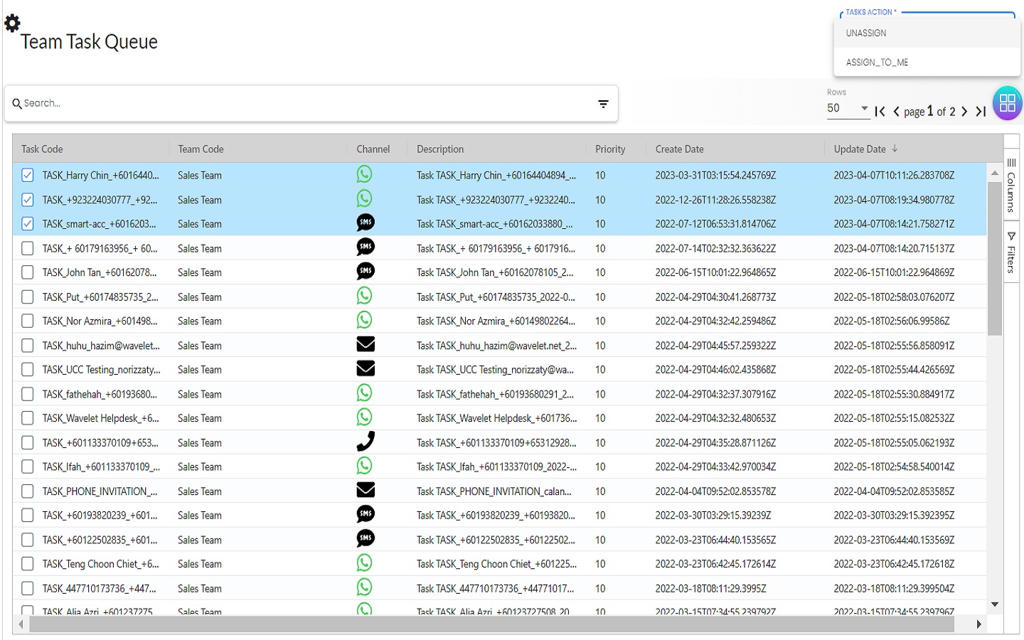This screenshot has width=1024, height=640.
Task: Choose UNASSIGN from Tasks Action menu
Action: tap(866, 33)
